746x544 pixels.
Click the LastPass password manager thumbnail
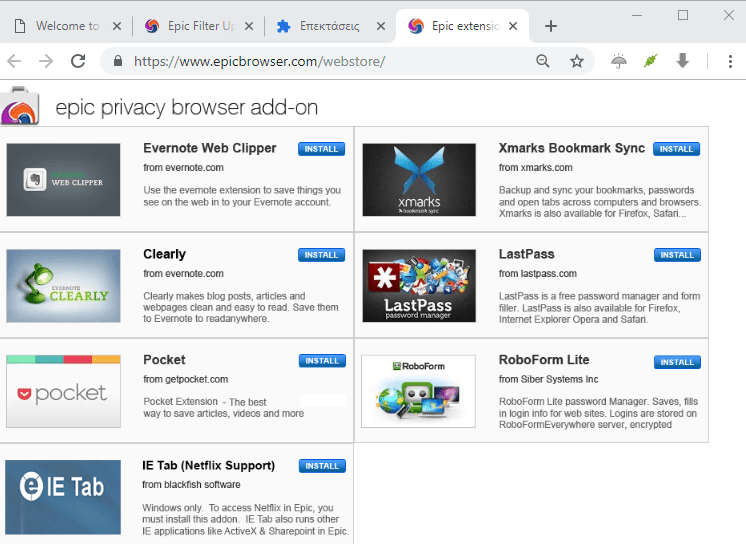419,286
